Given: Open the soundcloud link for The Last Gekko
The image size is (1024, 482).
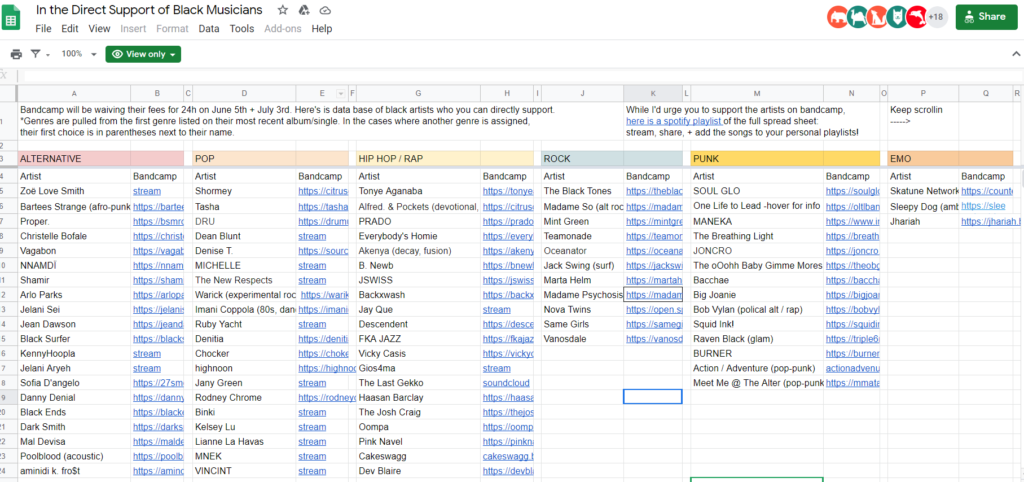Looking at the screenshot, I should pos(506,383).
